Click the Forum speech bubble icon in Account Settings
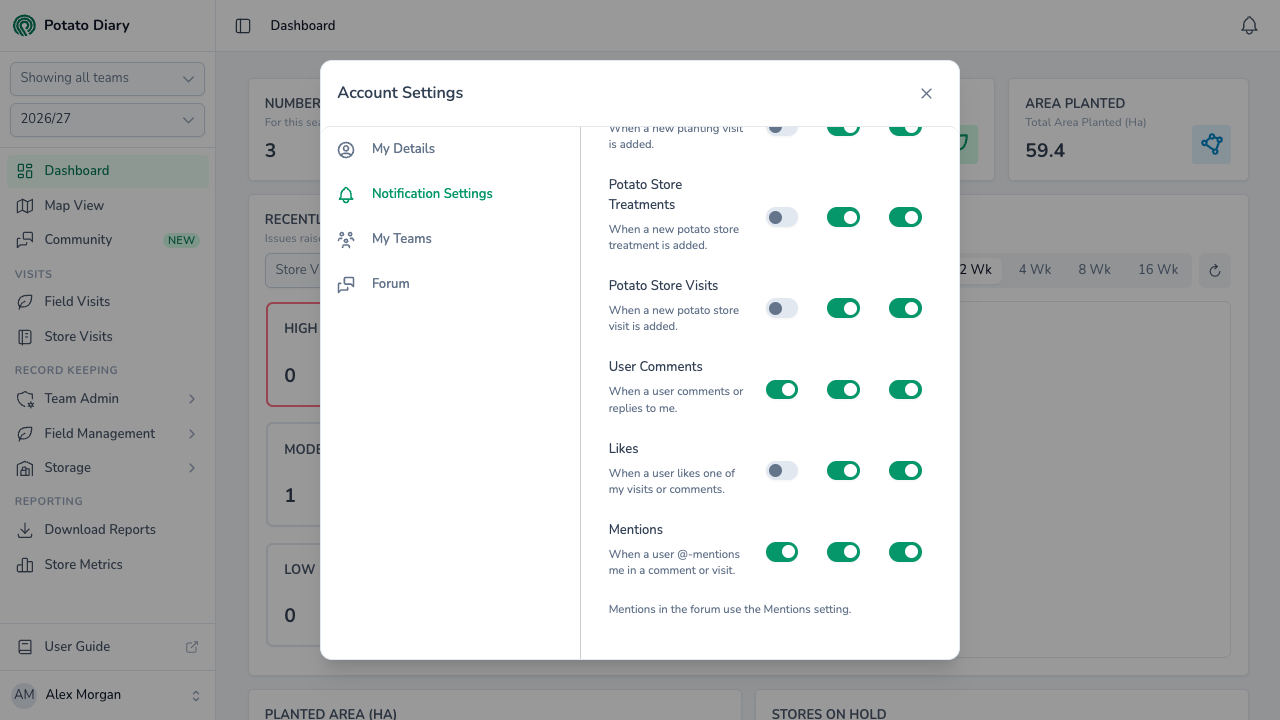Image resolution: width=1280 pixels, height=720 pixels. [346, 284]
